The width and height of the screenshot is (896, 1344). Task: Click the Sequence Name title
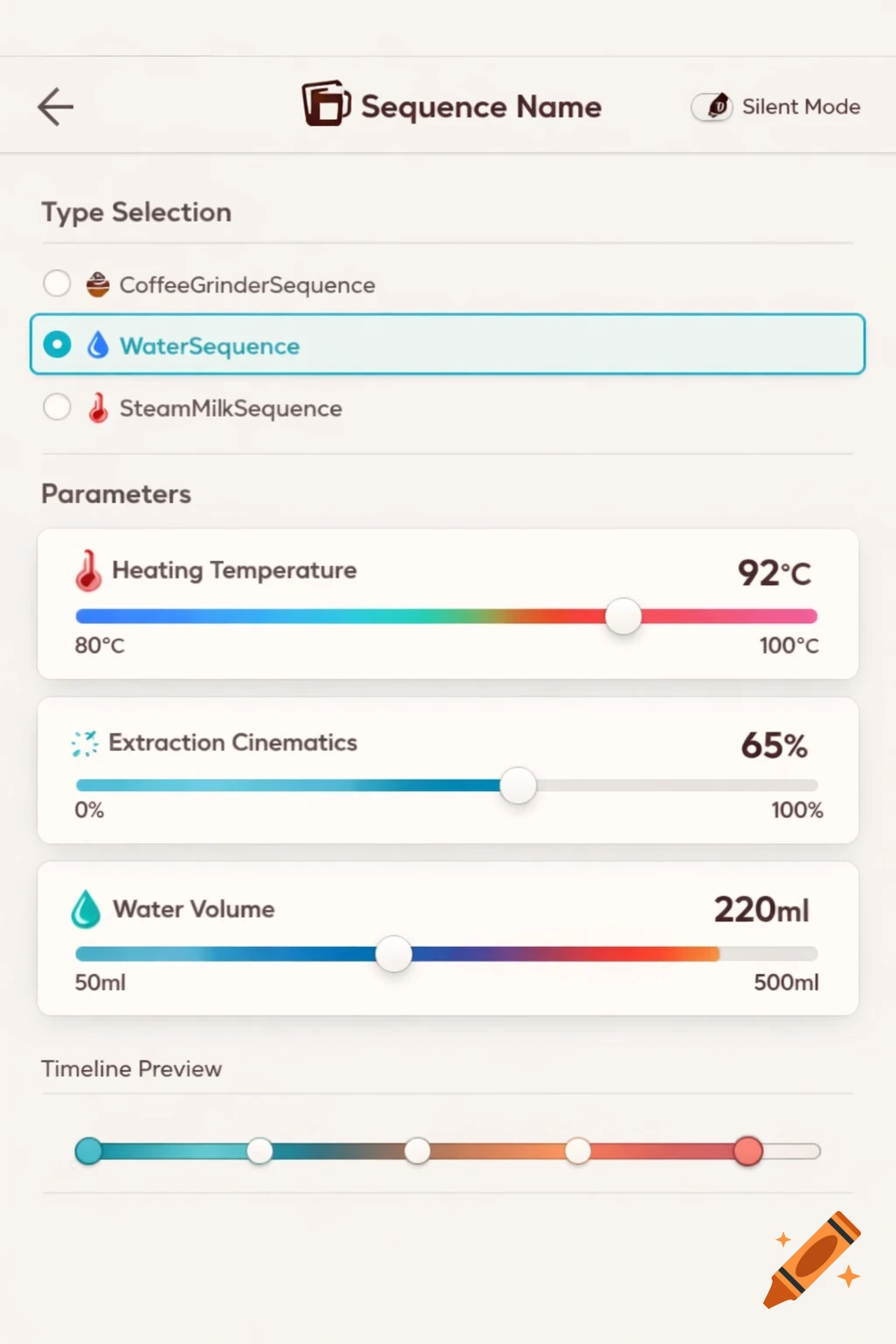[x=480, y=106]
